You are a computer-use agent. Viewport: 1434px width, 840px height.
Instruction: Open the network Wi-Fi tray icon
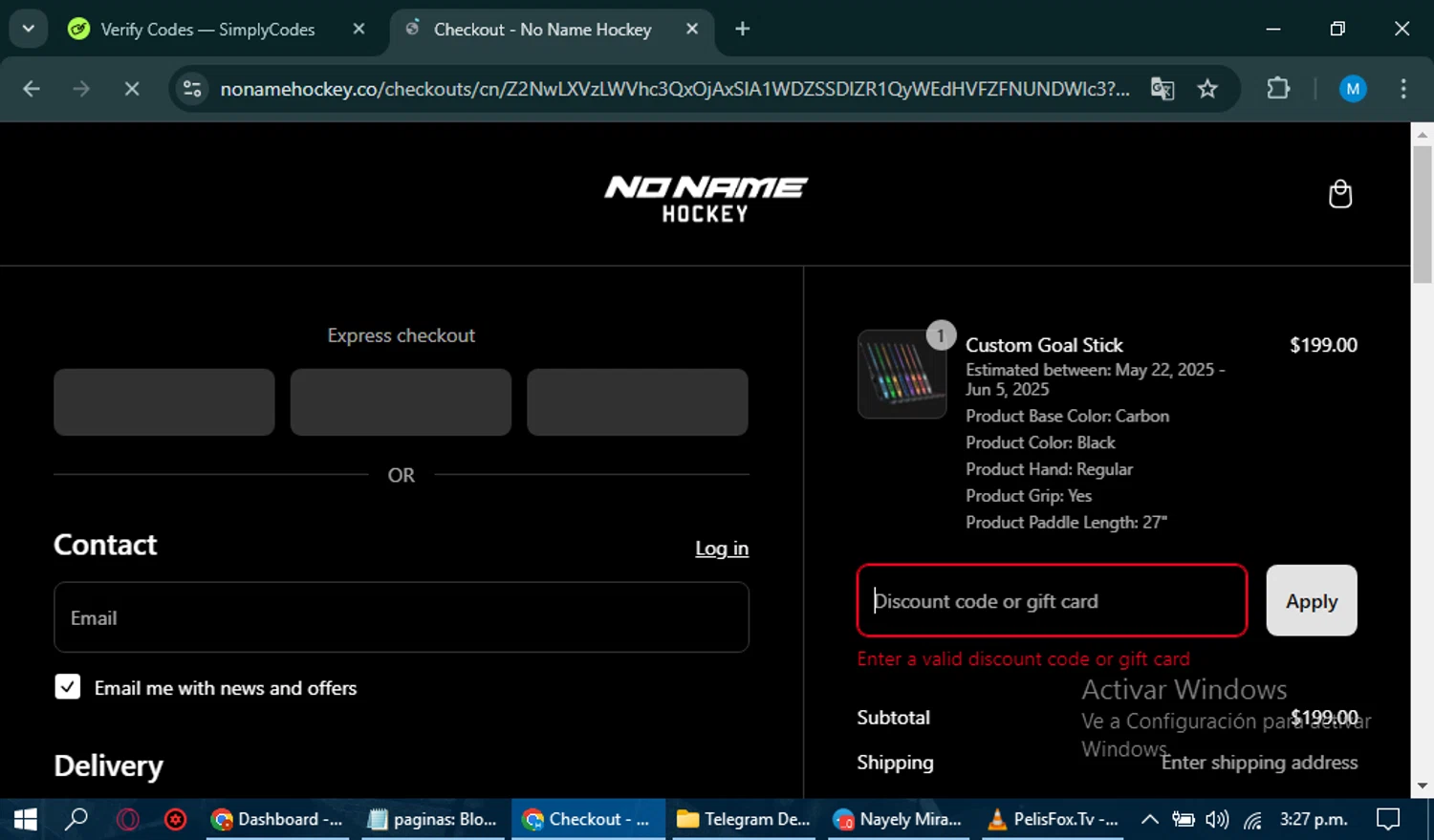(1252, 819)
